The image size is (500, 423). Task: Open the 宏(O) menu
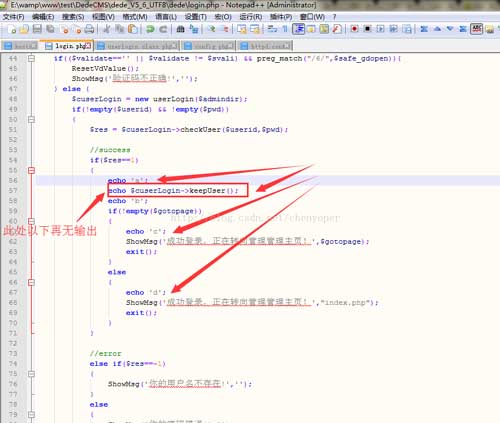click(223, 17)
